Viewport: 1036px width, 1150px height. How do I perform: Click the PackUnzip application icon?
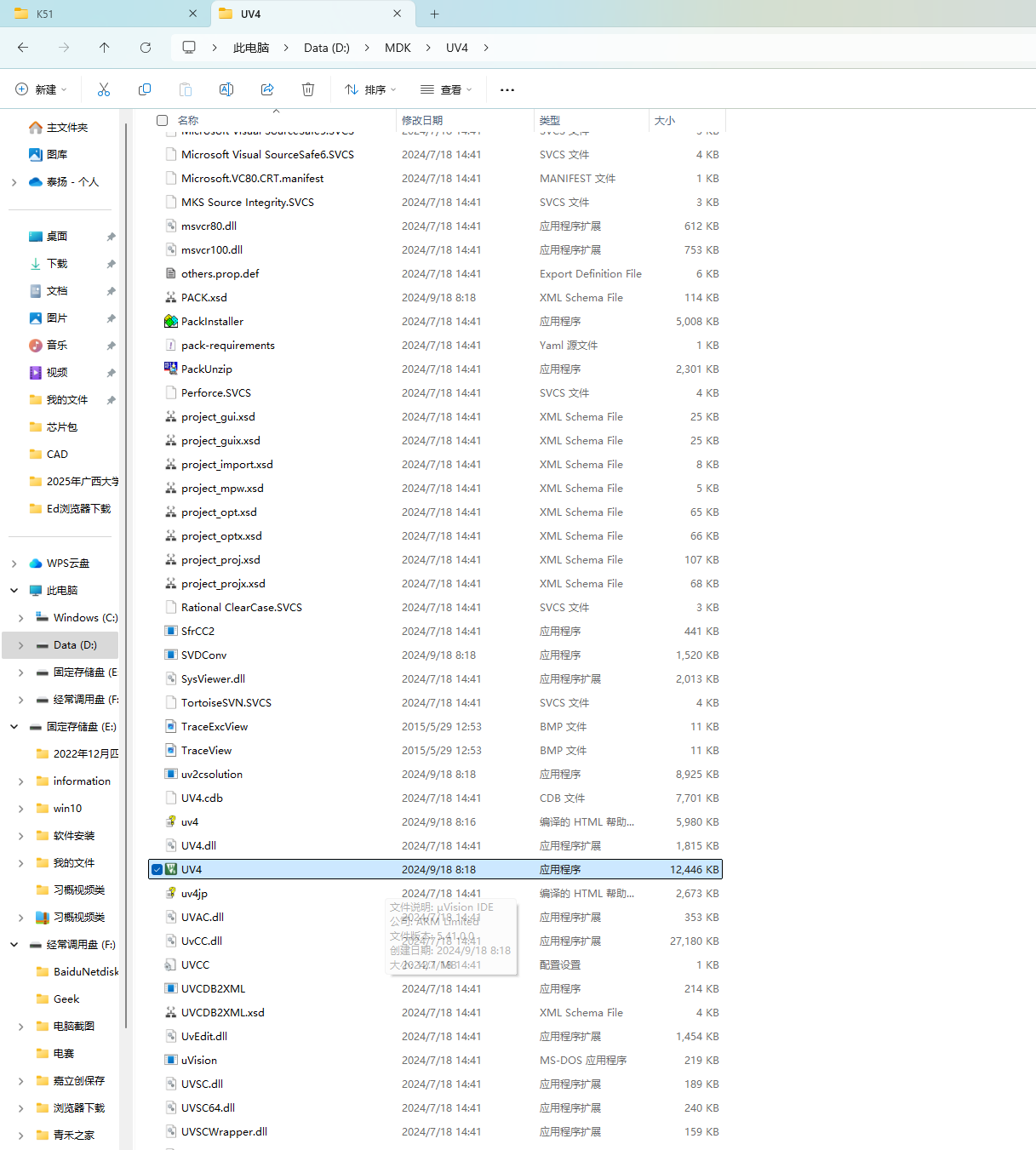(171, 369)
